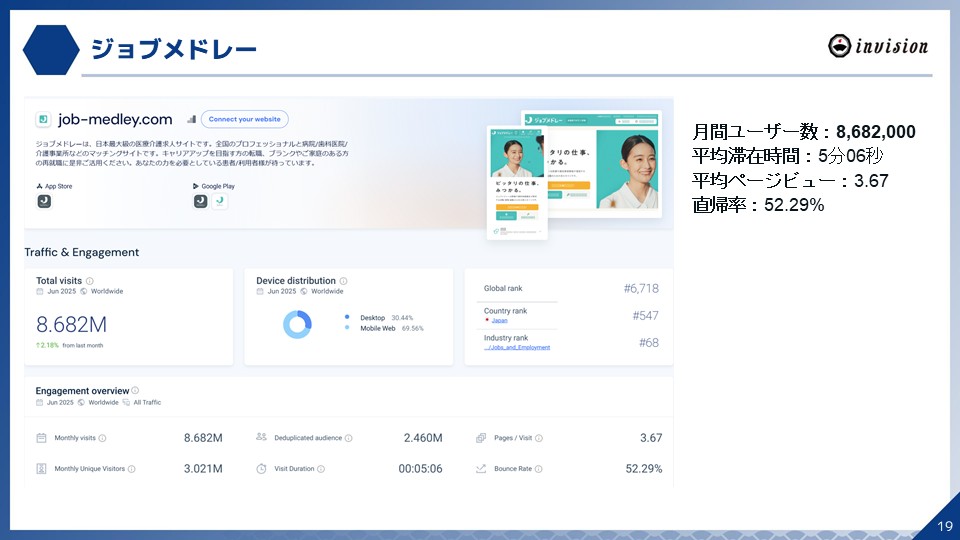
Task: Click the 8.682M total visits value
Action: [72, 324]
